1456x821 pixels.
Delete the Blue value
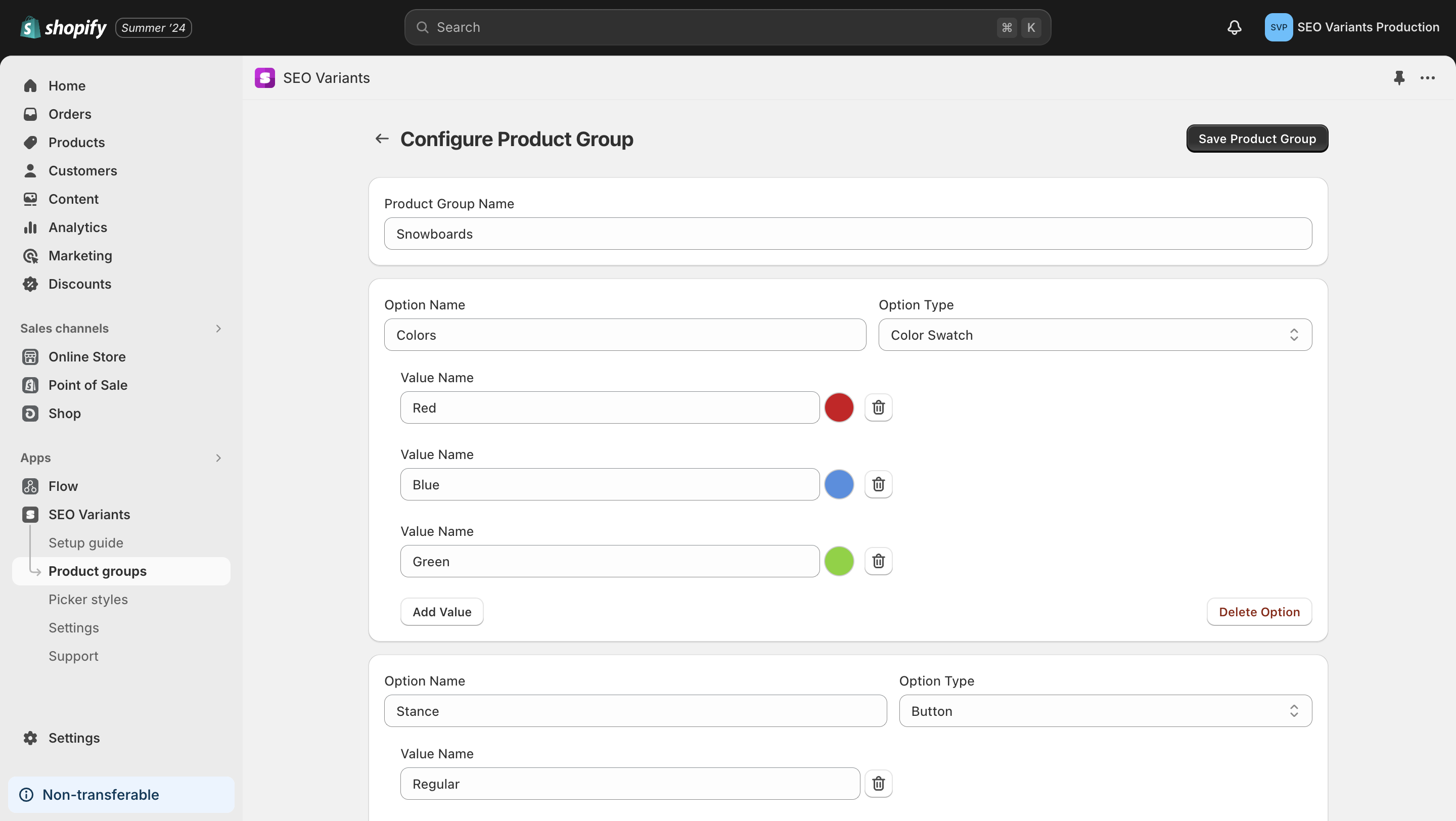click(x=878, y=484)
